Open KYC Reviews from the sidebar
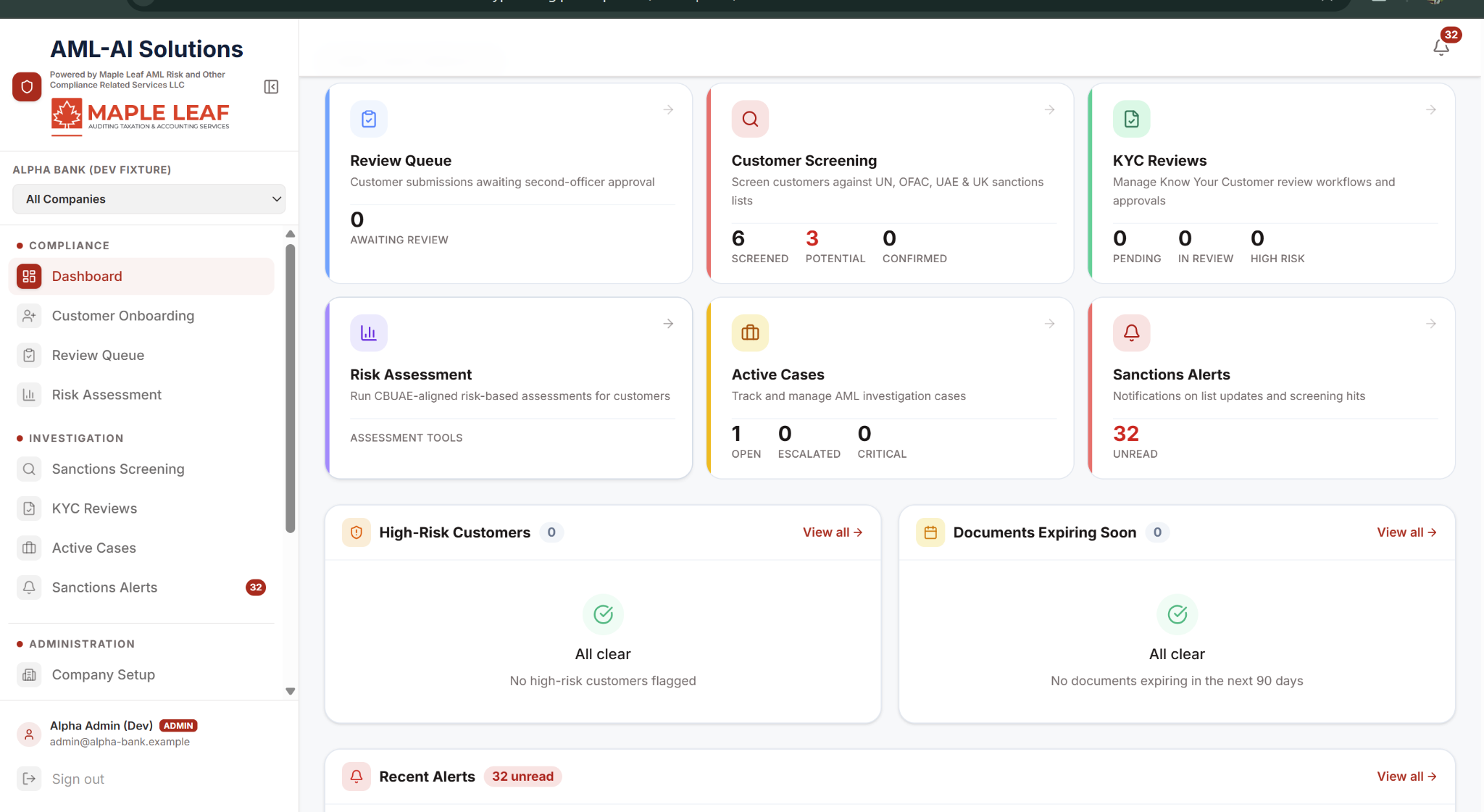This screenshot has width=1484, height=812. pos(141,508)
